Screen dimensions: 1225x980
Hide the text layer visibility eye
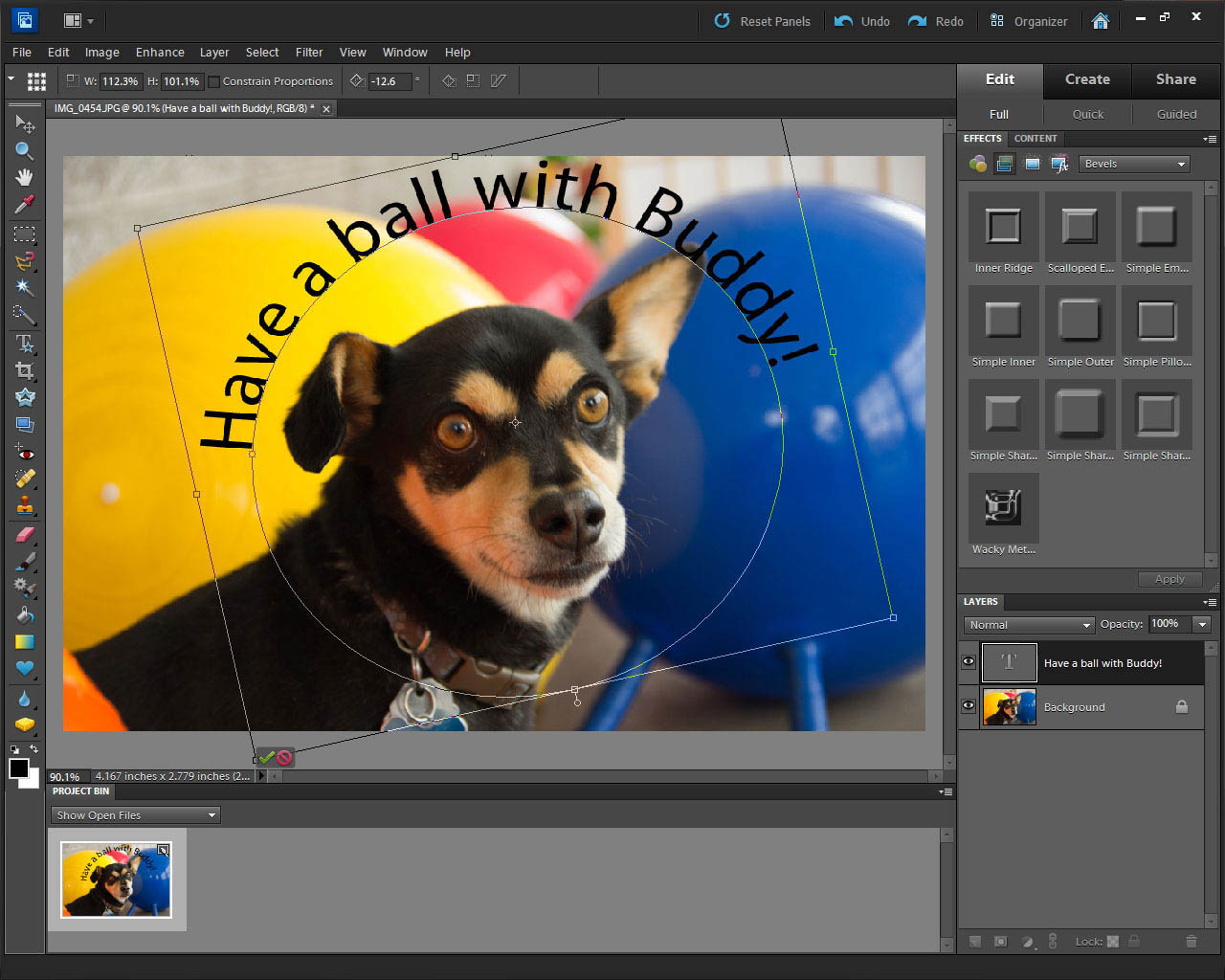pyautogui.click(x=969, y=662)
